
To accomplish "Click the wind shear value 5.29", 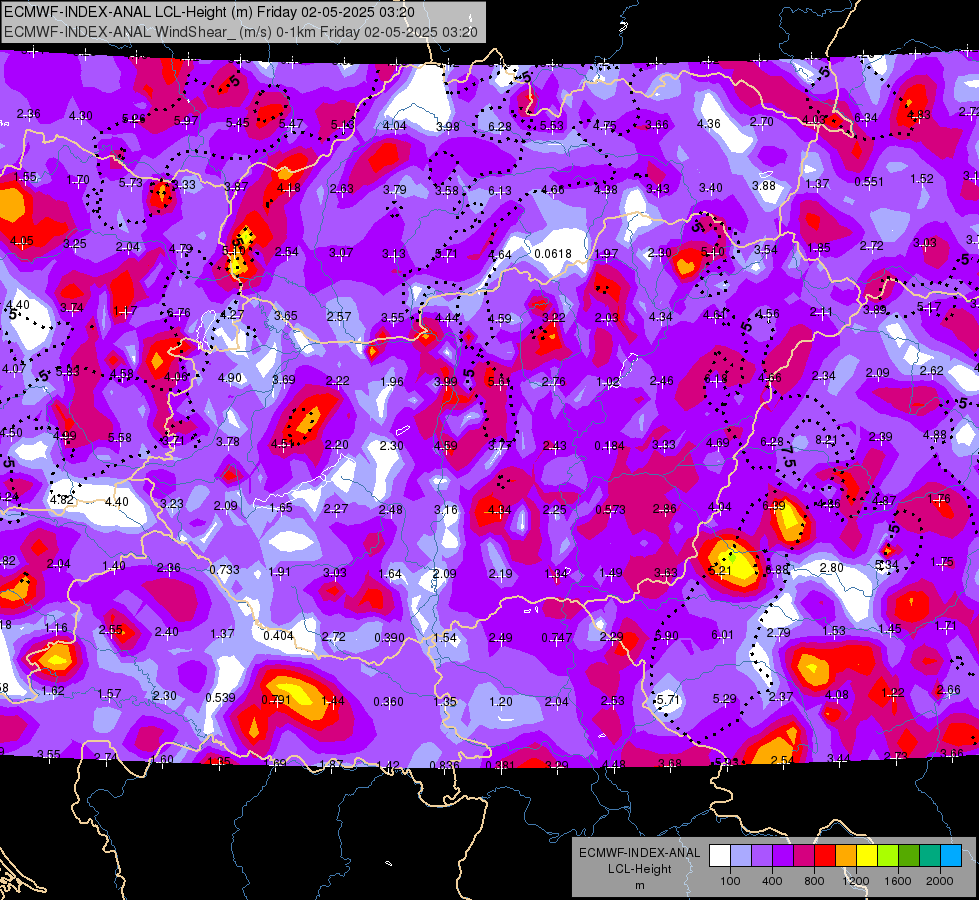I will pos(724,698).
